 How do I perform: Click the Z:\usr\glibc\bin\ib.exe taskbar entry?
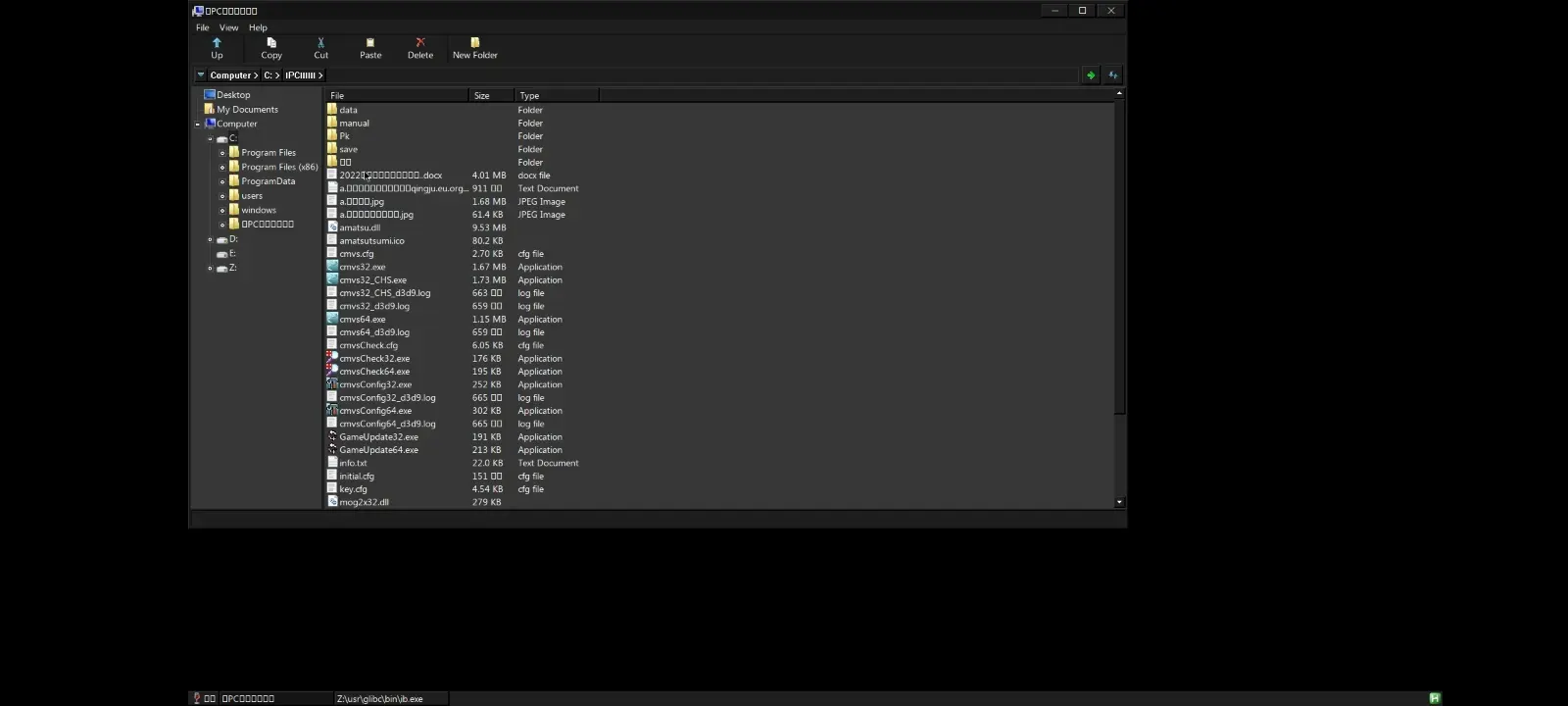[x=391, y=699]
